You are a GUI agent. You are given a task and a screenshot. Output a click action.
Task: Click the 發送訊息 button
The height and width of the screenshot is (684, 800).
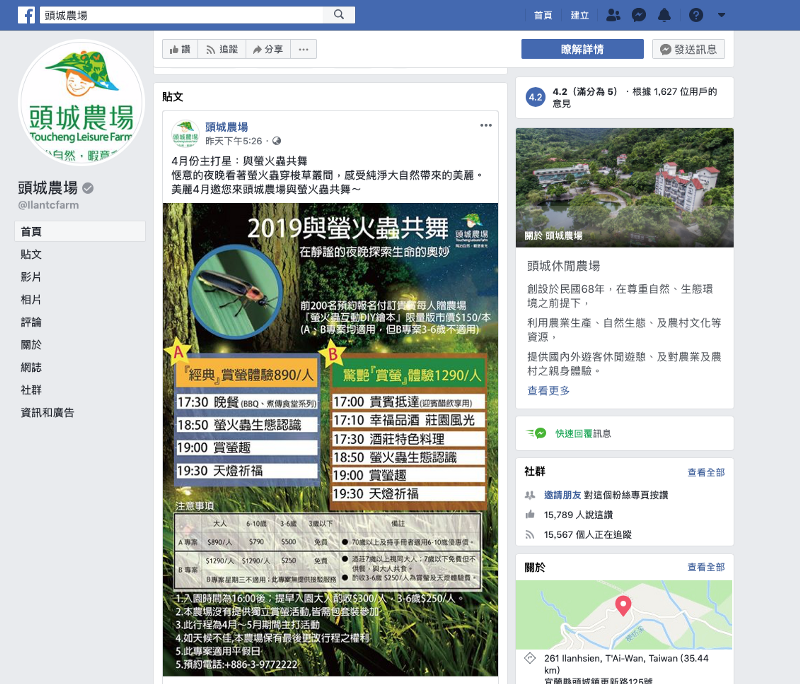coord(688,49)
